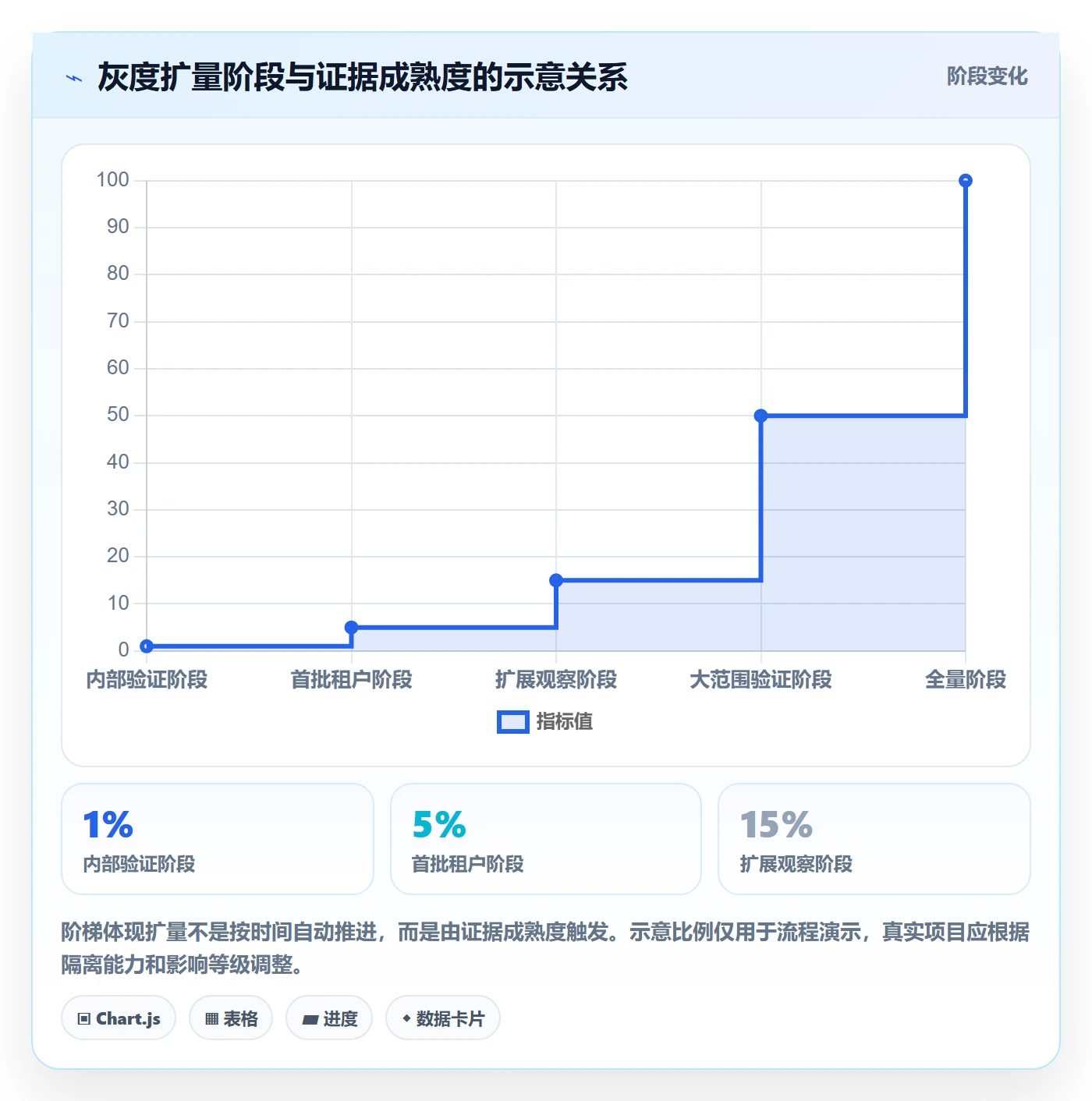Viewport: 1092px width, 1101px height.
Task: Toggle the 指标值 legend swatch
Action: tap(513, 722)
